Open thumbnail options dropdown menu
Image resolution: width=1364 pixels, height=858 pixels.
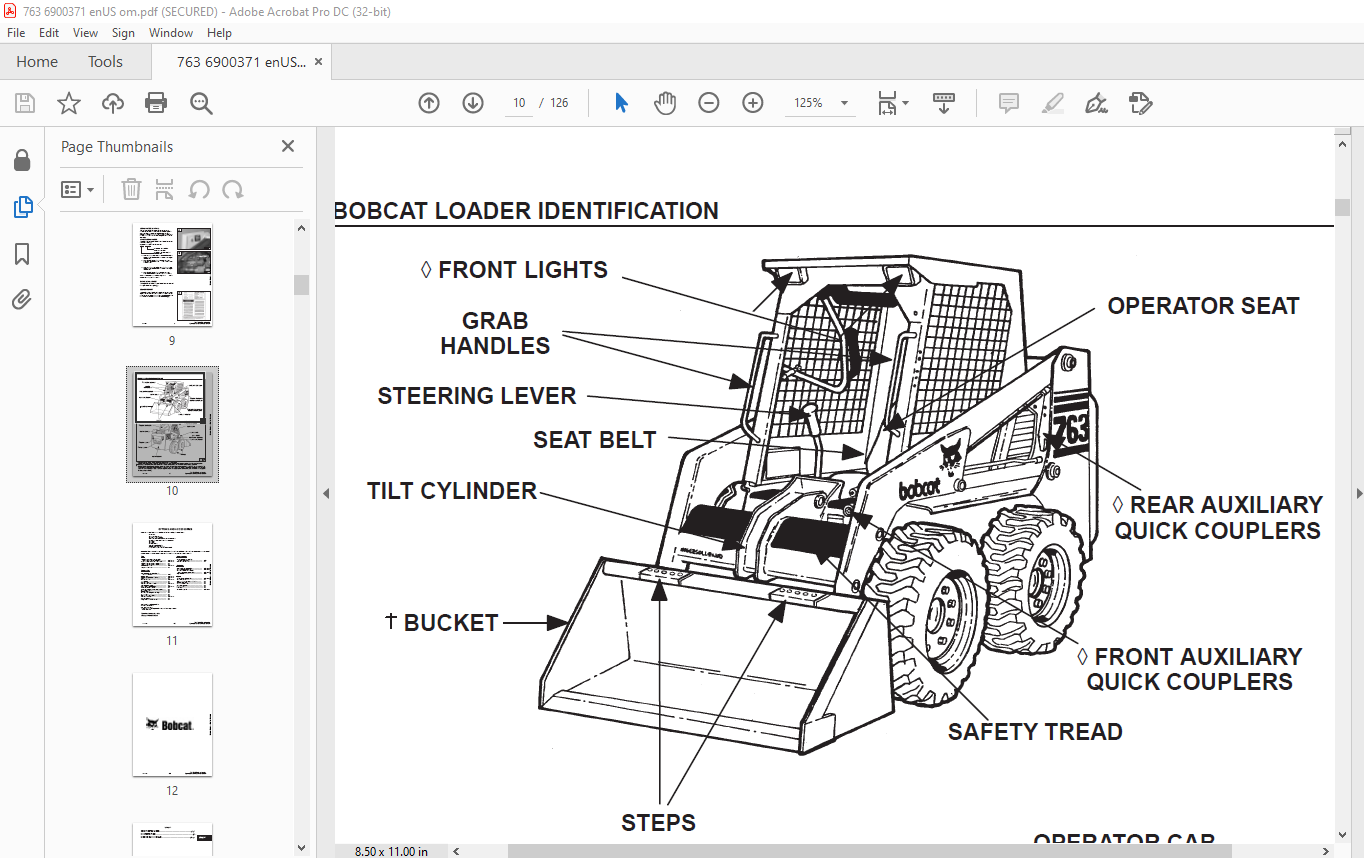pyautogui.click(x=78, y=189)
